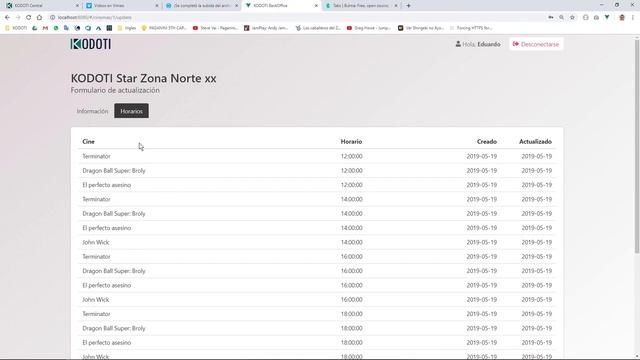Screen dimensions: 640x360
Task: Click John Wick in the 14:00:00 row
Action: tap(96, 242)
